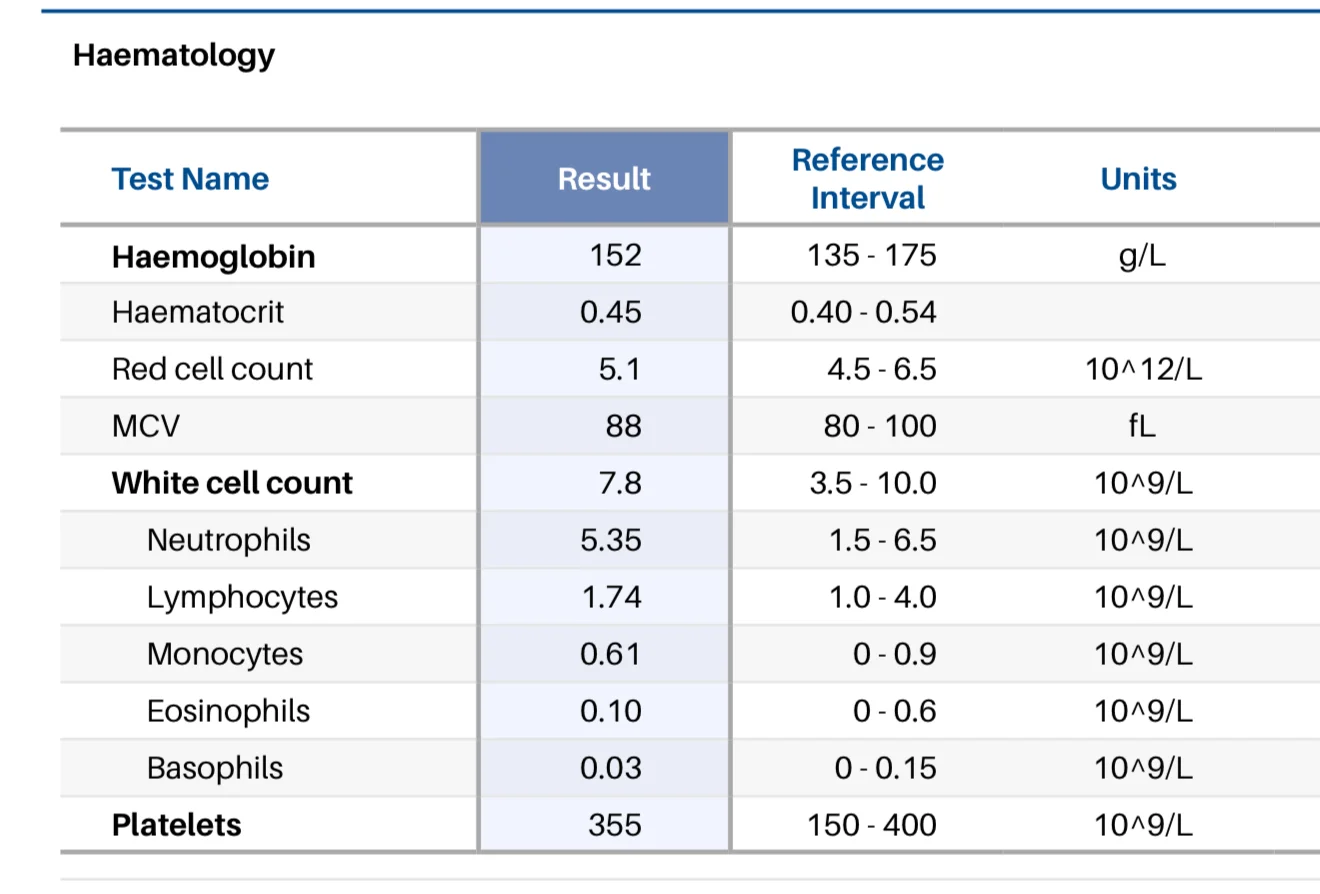Select the Red cell count result 5.1
The height and width of the screenshot is (894, 1320).
[x=620, y=370]
